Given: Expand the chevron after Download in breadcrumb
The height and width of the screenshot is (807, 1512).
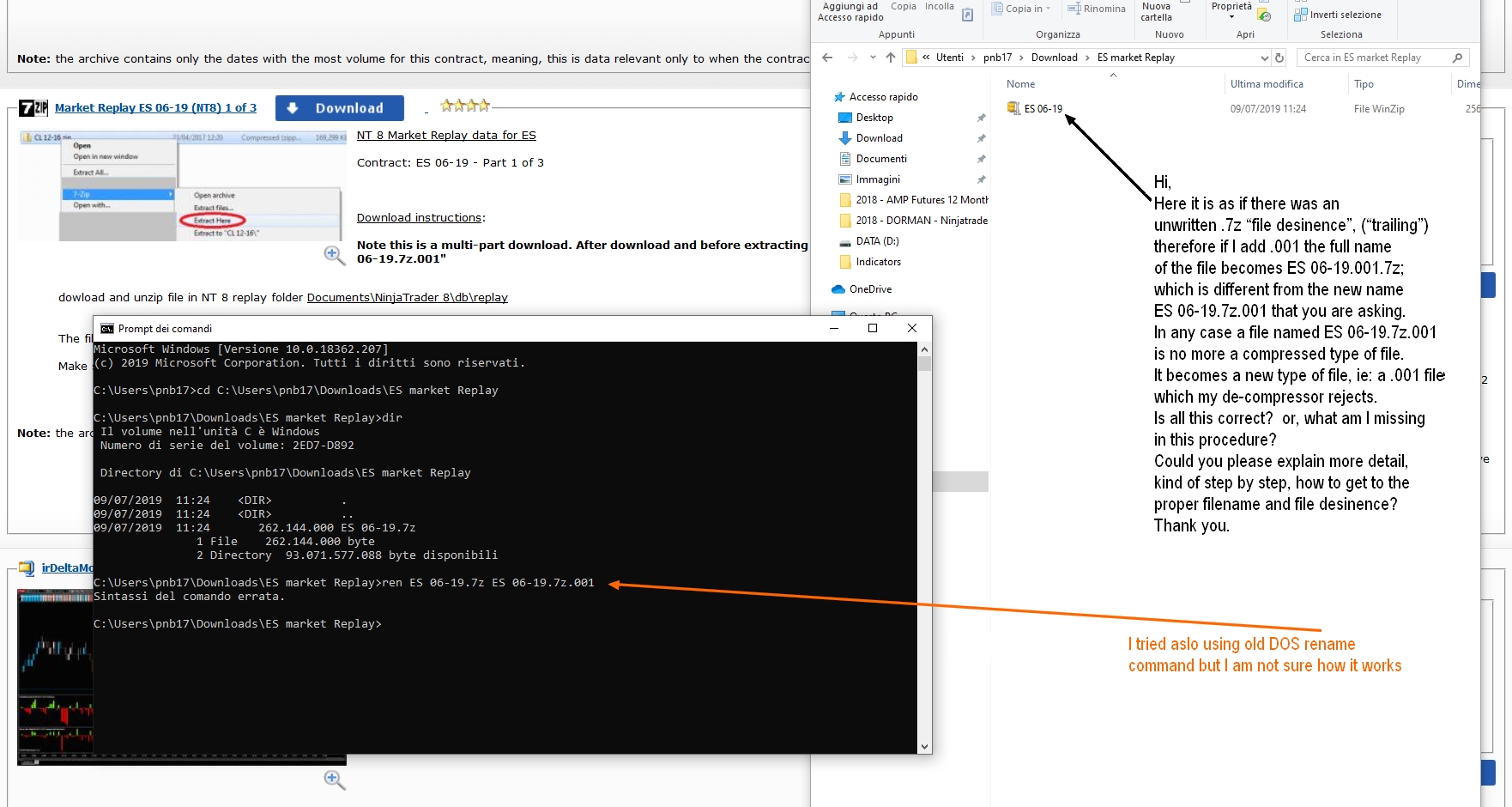Looking at the screenshot, I should (1087, 58).
